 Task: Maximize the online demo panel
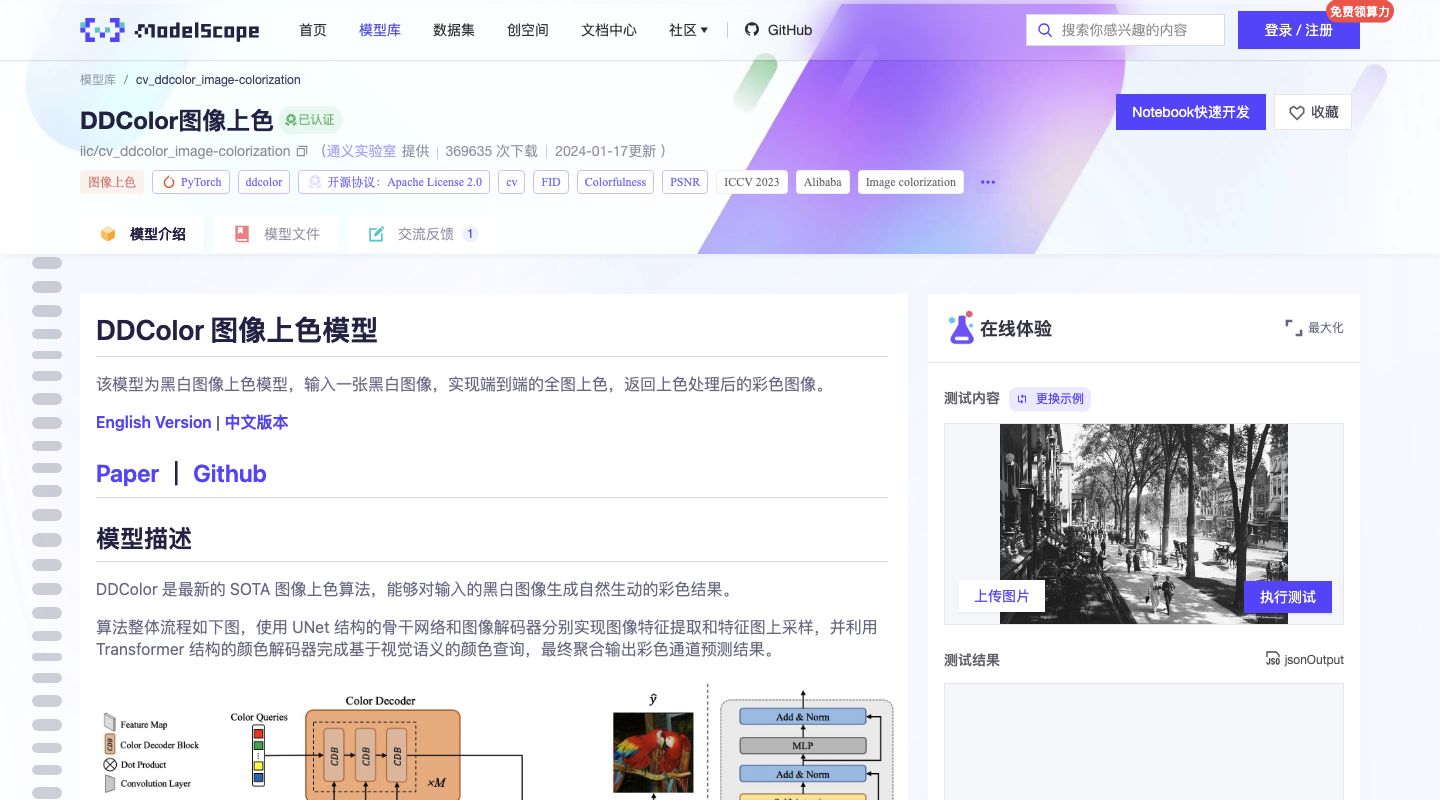pos(1314,328)
